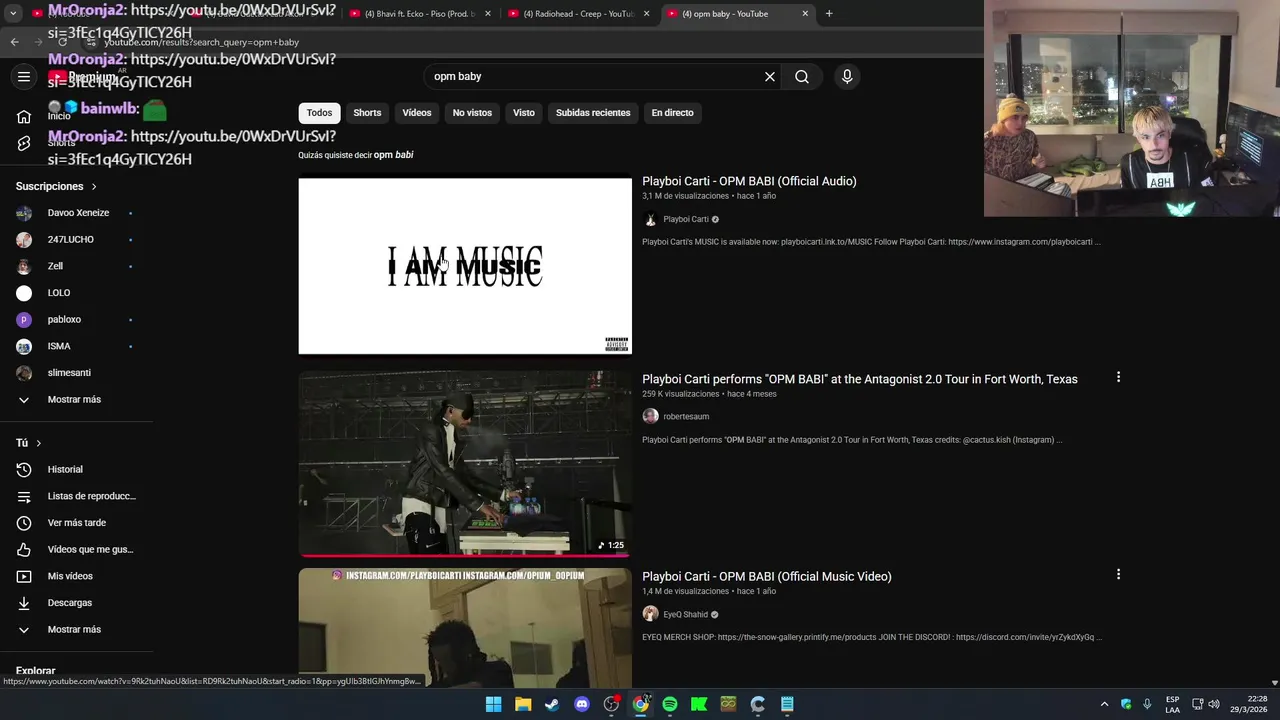Open robertesaum channel name link
This screenshot has width=1280, height=720.
coord(685,416)
